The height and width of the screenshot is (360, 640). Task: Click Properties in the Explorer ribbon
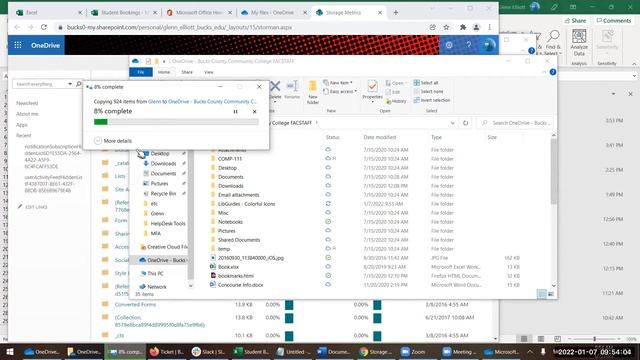click(x=372, y=91)
